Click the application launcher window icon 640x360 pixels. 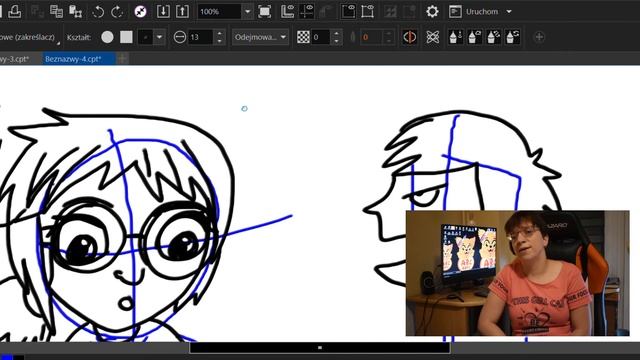[455, 11]
